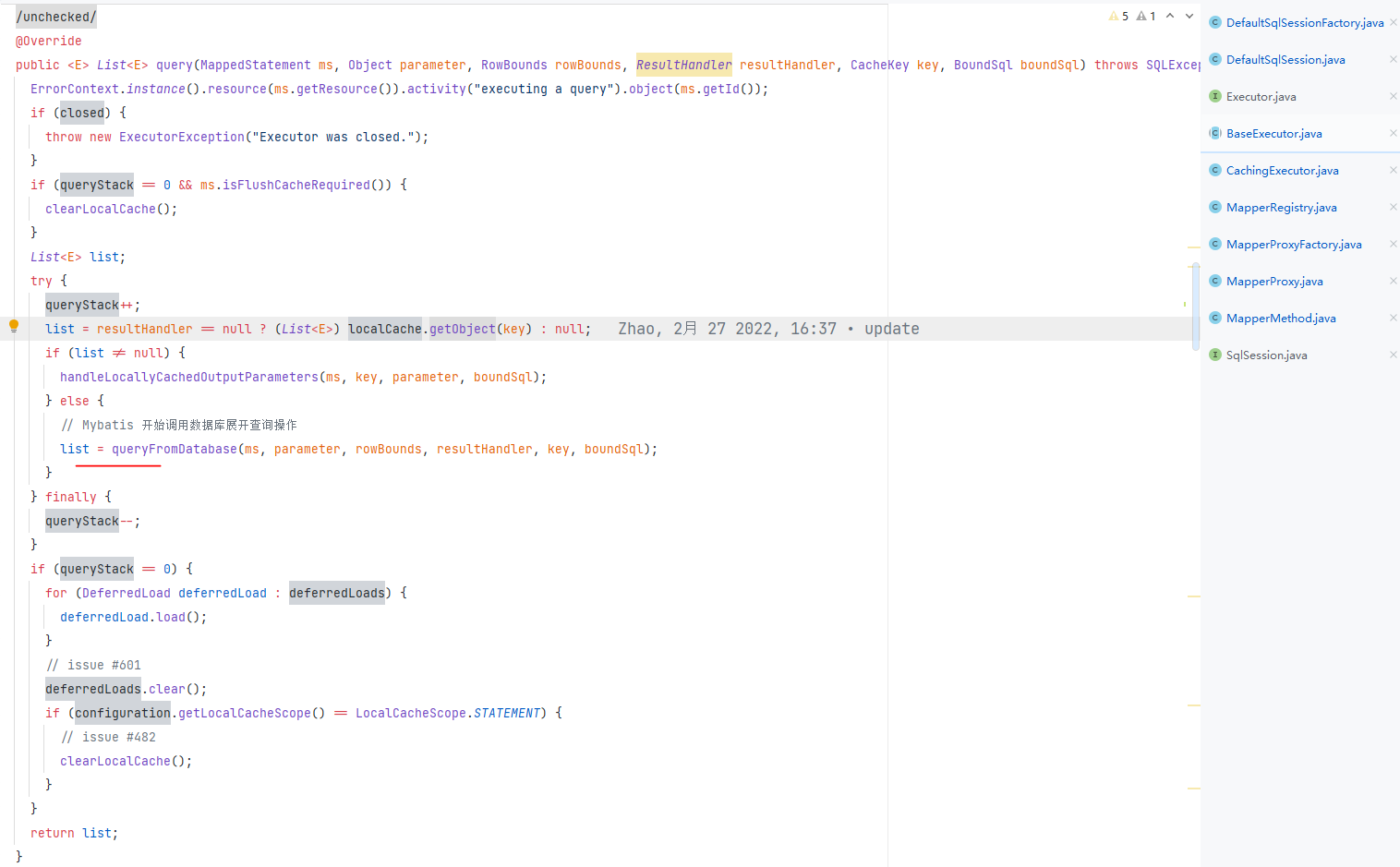Open the weak warnings indicator showing 1
Viewport: 1400px width, 867px height.
pyautogui.click(x=1146, y=17)
